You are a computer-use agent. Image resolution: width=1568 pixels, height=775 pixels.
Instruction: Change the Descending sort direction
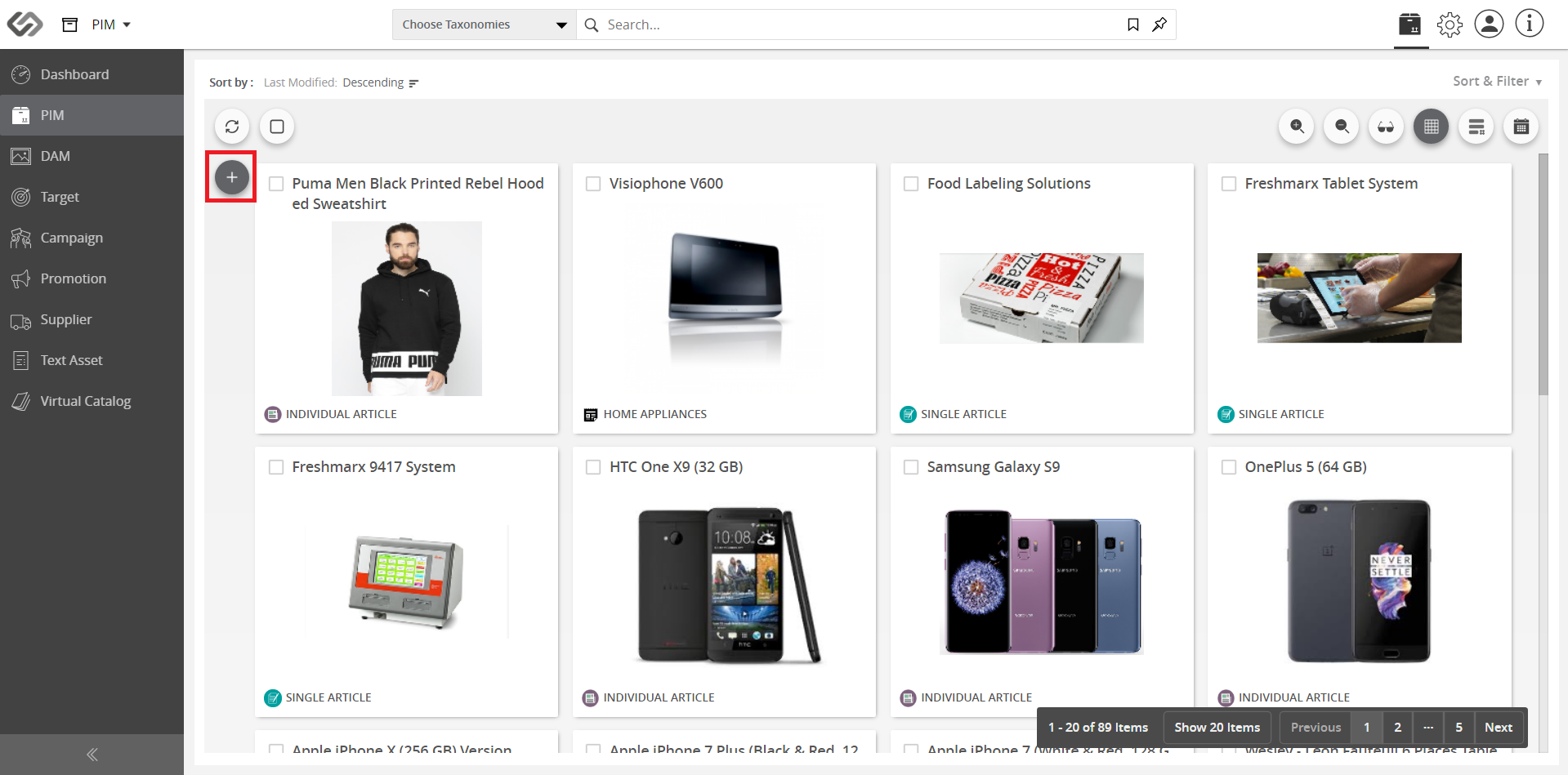373,82
